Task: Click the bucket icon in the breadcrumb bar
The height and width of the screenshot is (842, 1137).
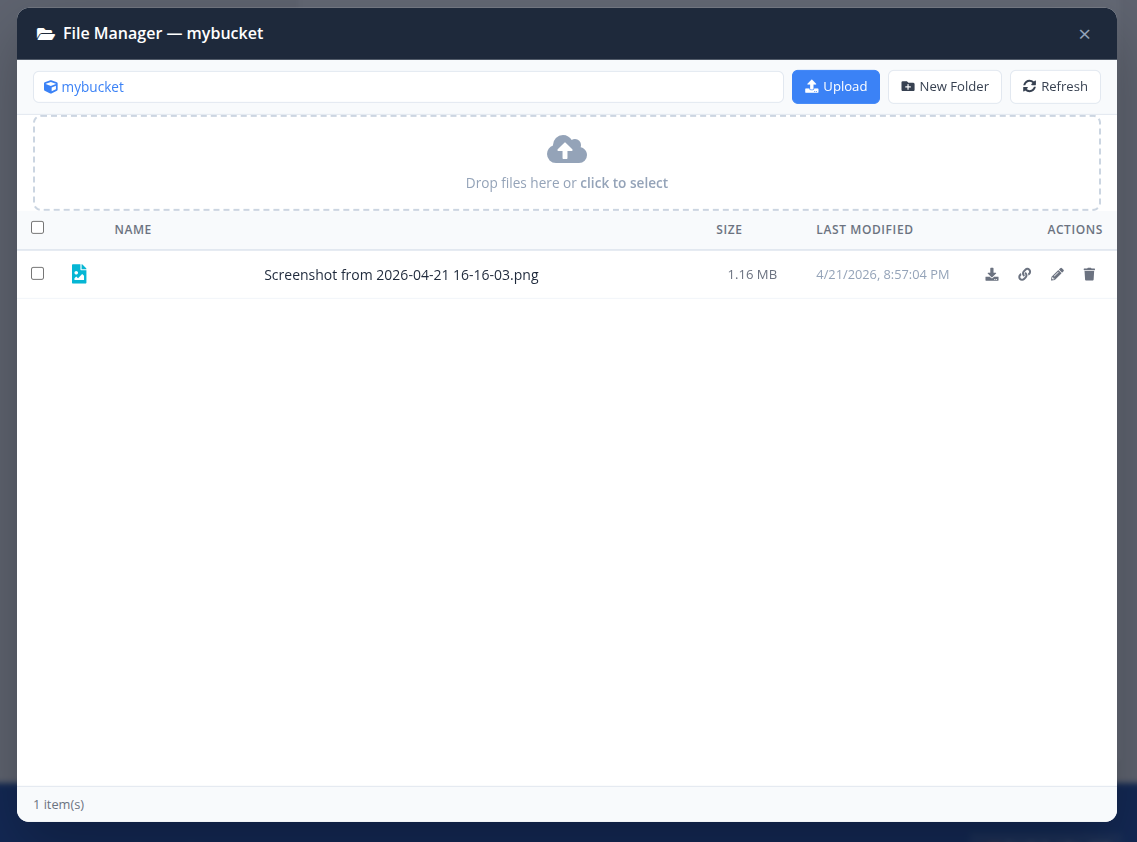Action: (x=50, y=87)
